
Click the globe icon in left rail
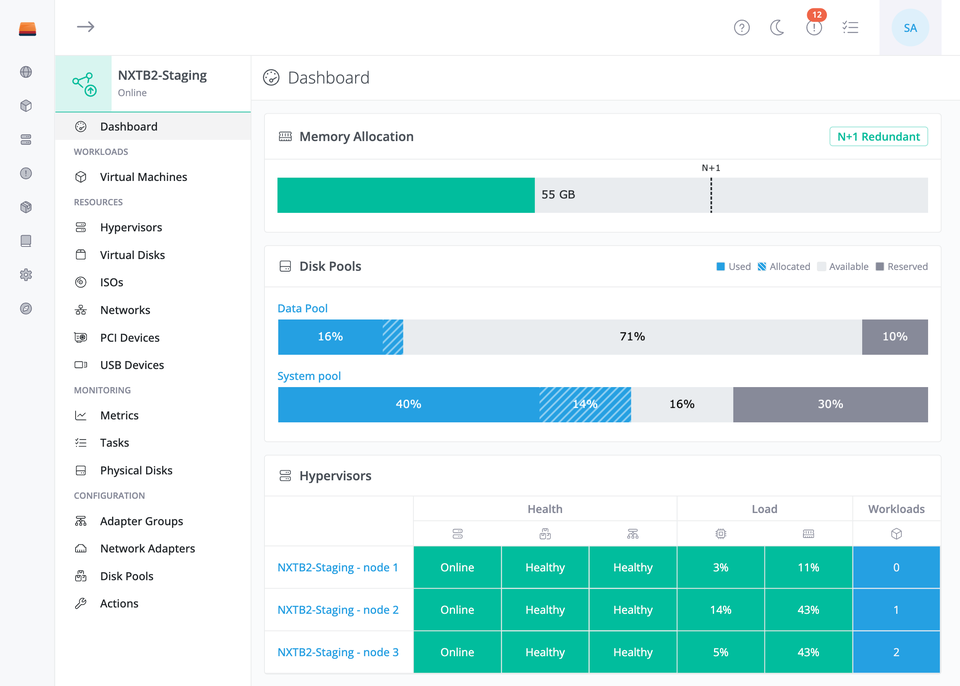(26, 72)
